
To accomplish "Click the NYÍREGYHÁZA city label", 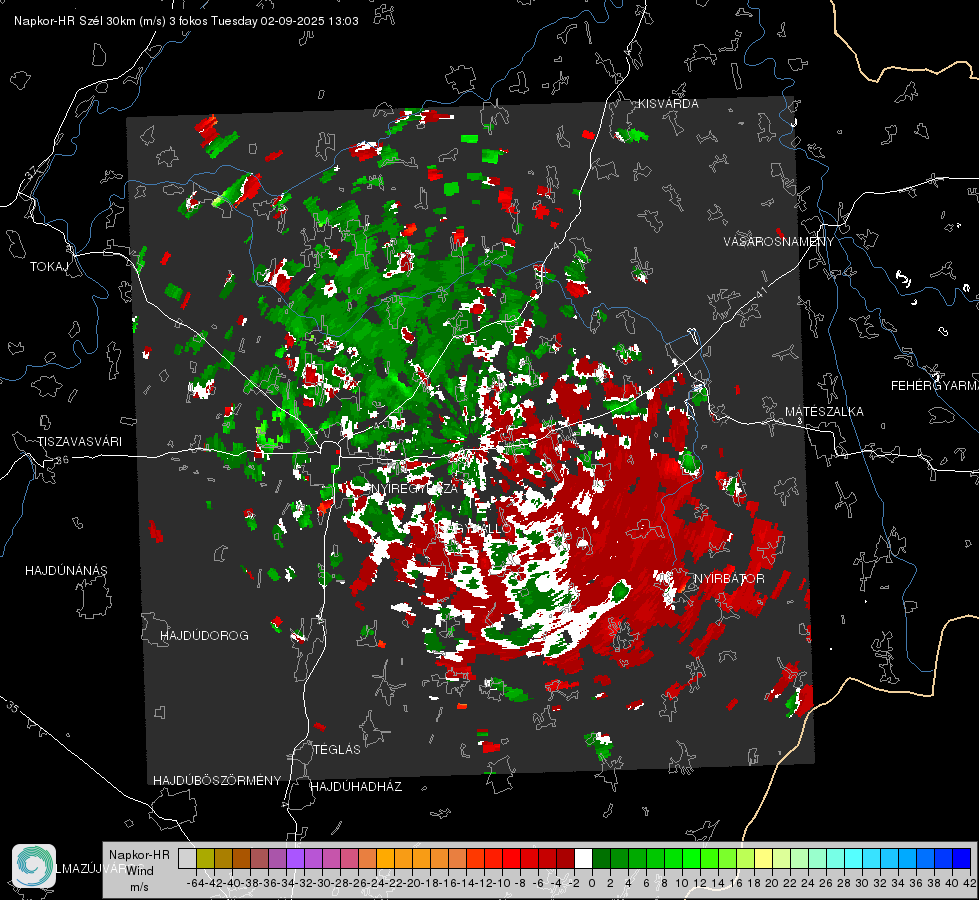I will point(415,488).
